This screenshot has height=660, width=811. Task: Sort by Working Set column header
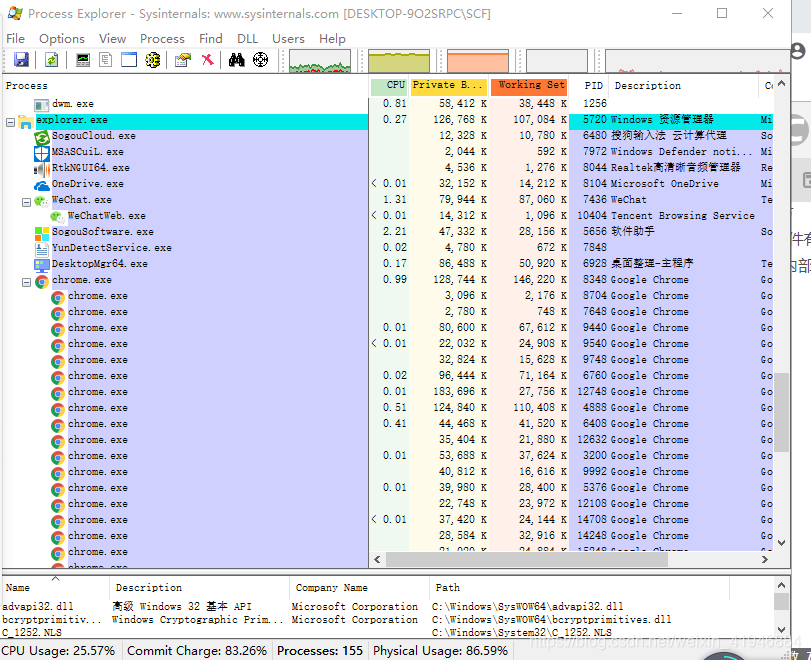529,86
